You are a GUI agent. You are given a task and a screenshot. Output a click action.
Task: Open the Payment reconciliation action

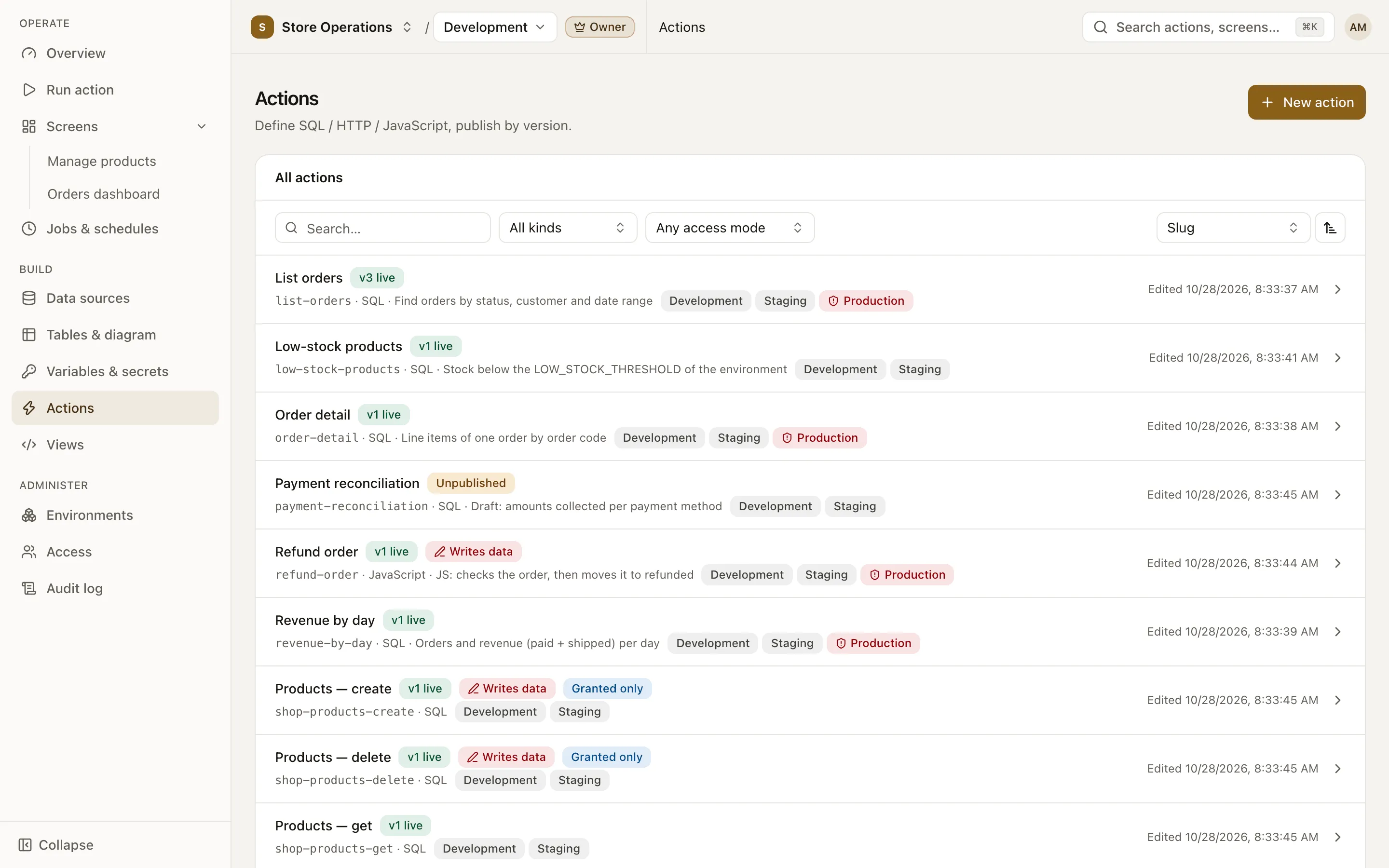(x=810, y=495)
